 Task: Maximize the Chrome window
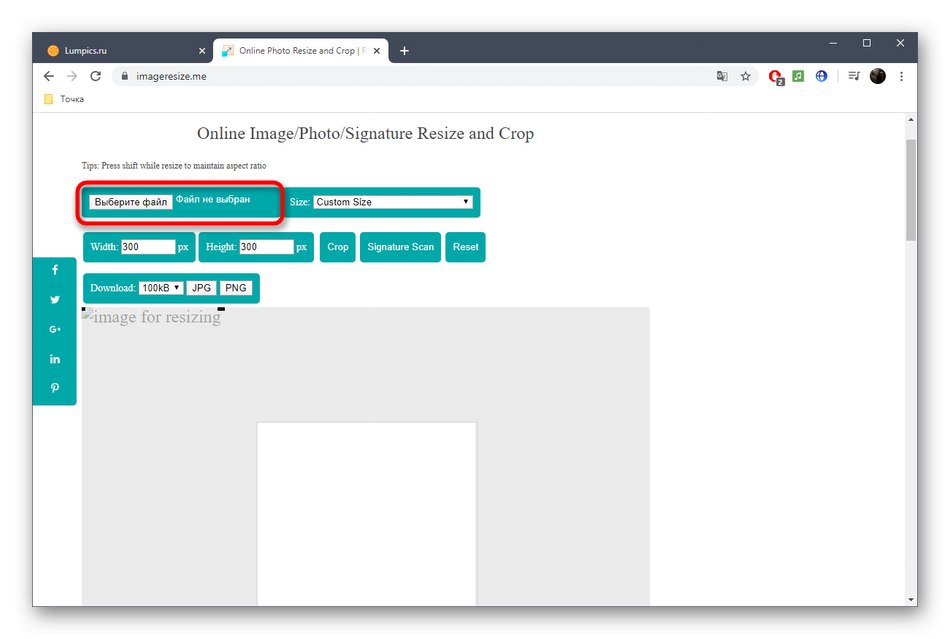pyautogui.click(x=866, y=43)
